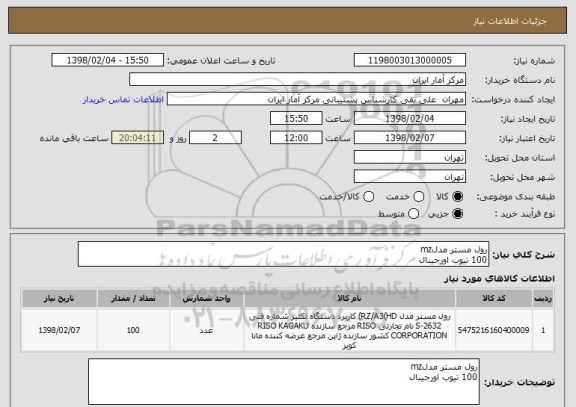Click the شماره نیاز label
Screen dimensions: 576x407
[x=534, y=61]
